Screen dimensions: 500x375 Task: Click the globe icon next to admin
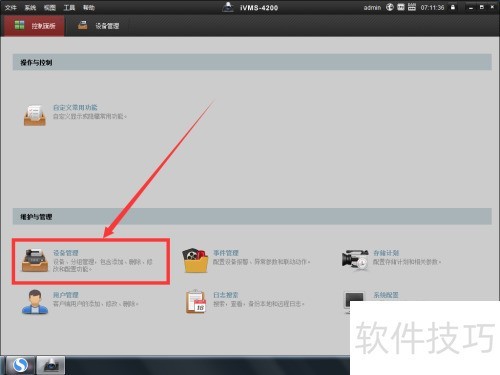pyautogui.click(x=390, y=7)
